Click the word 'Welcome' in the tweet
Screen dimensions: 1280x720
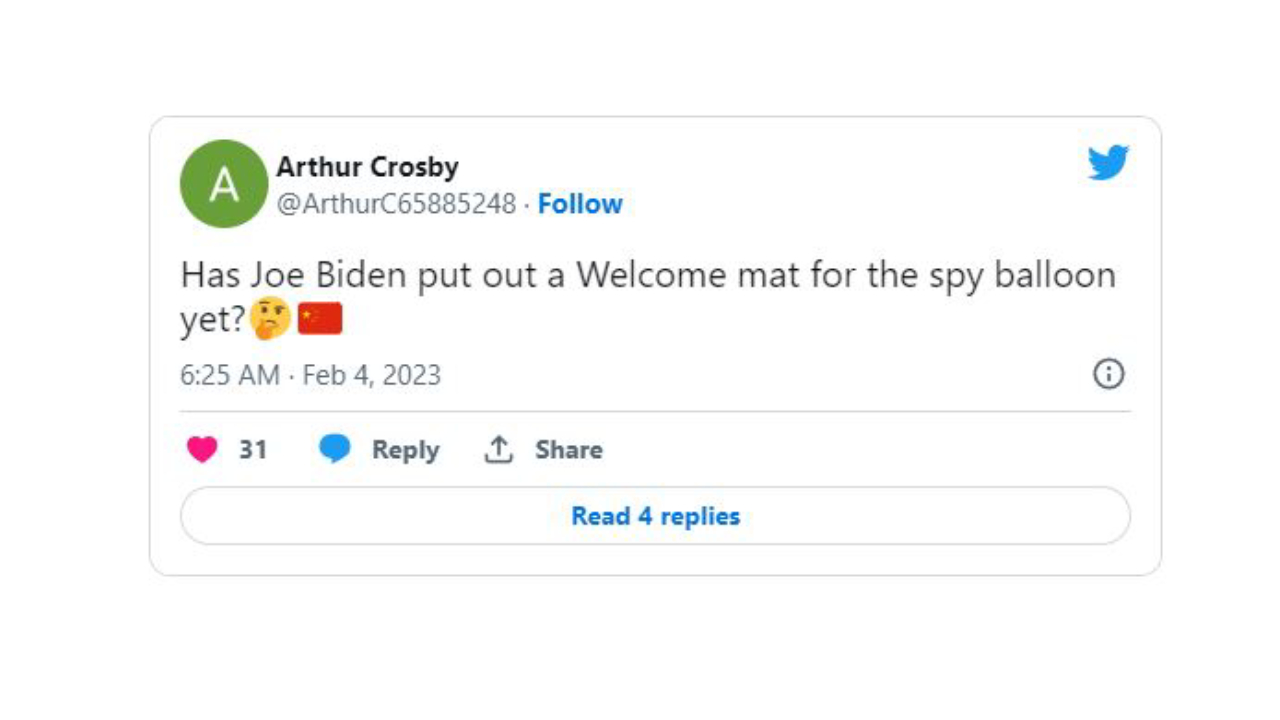click(641, 275)
